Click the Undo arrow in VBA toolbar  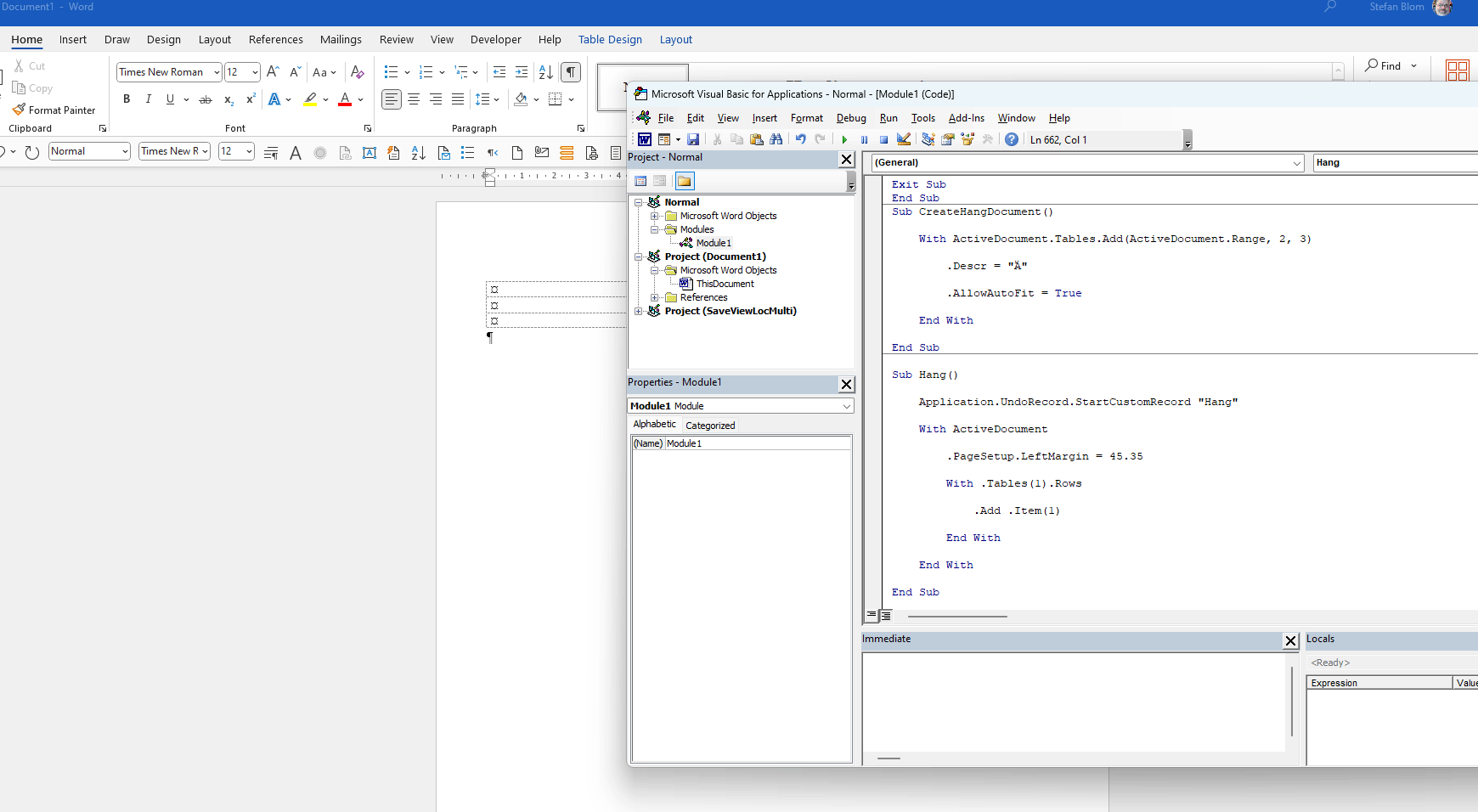click(800, 140)
